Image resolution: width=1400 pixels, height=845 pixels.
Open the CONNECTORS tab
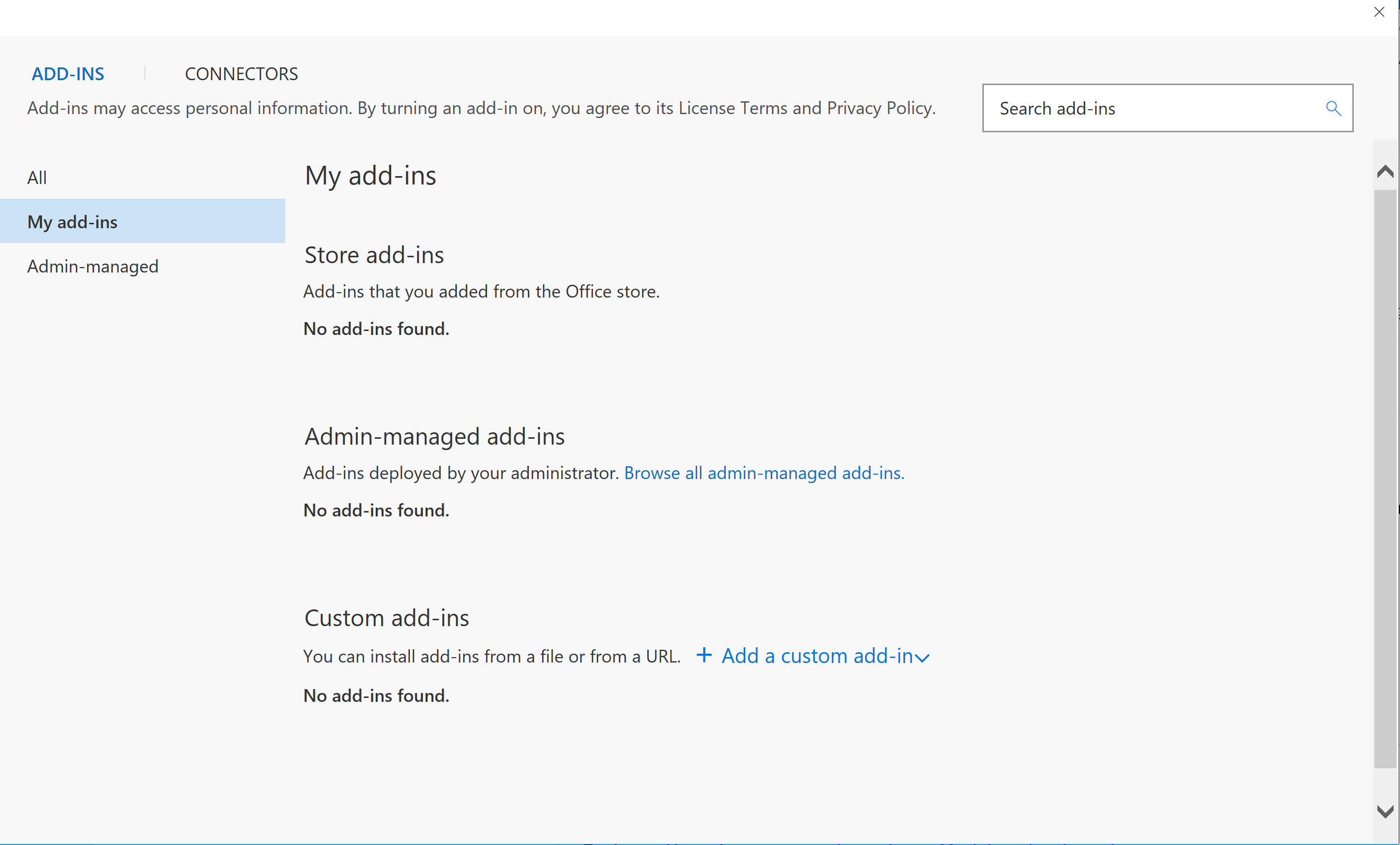click(241, 74)
